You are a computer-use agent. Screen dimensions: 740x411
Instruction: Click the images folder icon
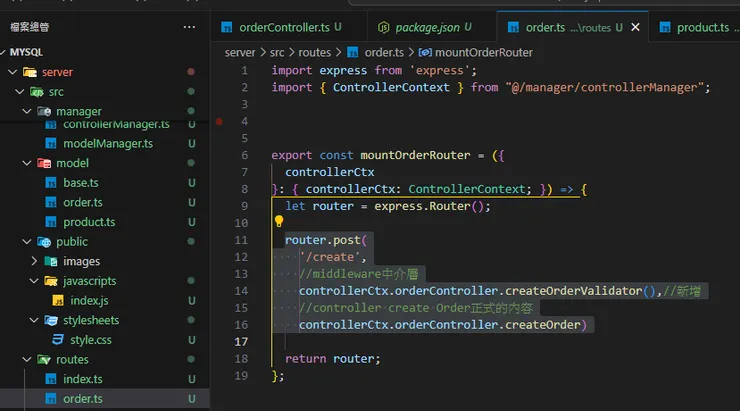[x=51, y=261]
